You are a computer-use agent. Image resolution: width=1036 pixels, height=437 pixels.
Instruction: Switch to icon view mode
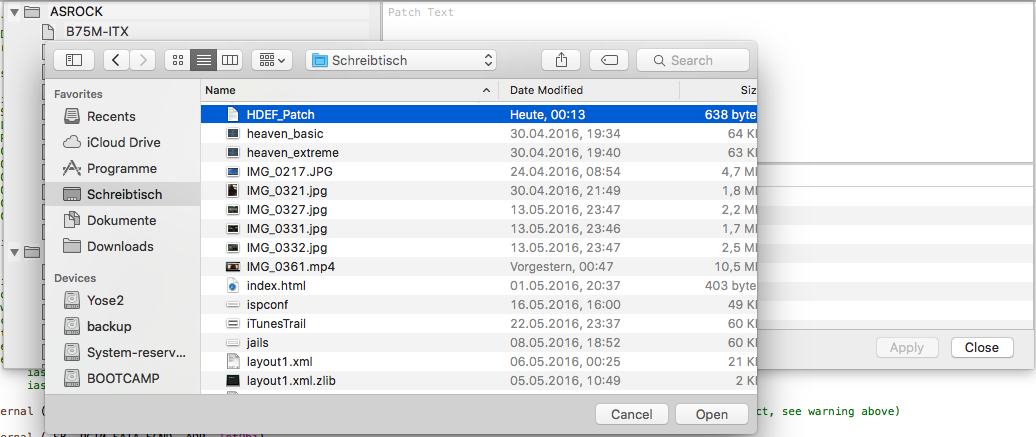178,60
